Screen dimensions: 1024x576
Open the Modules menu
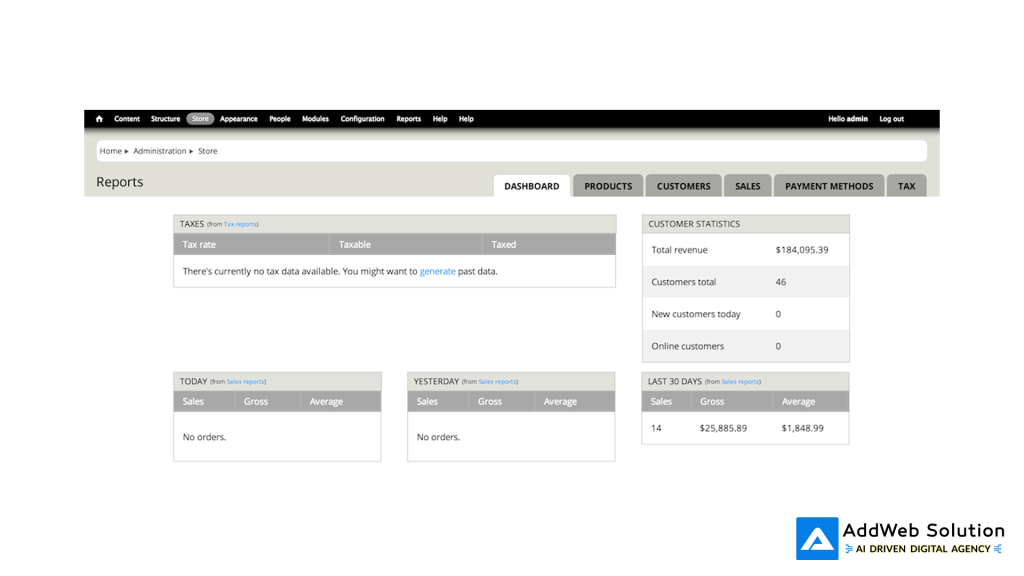(x=315, y=118)
